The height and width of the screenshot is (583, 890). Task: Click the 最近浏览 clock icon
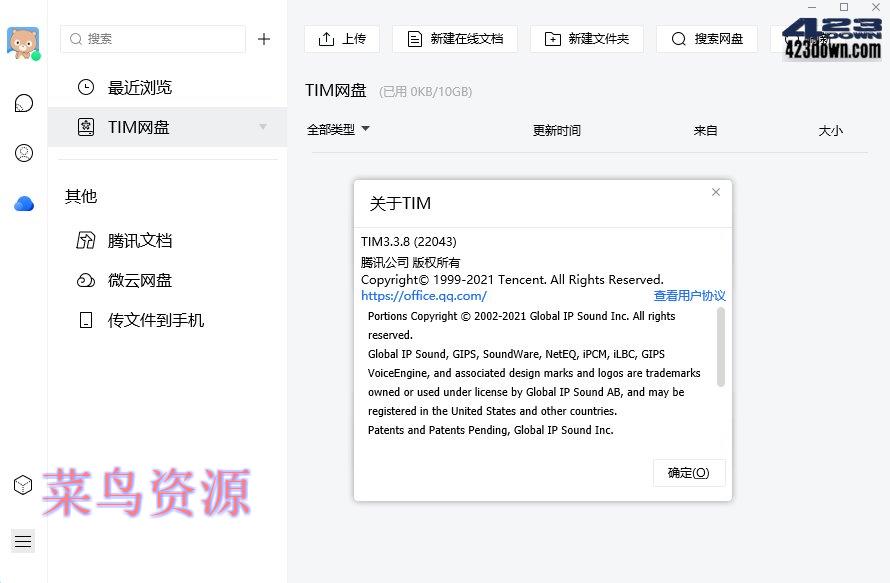click(x=85, y=87)
